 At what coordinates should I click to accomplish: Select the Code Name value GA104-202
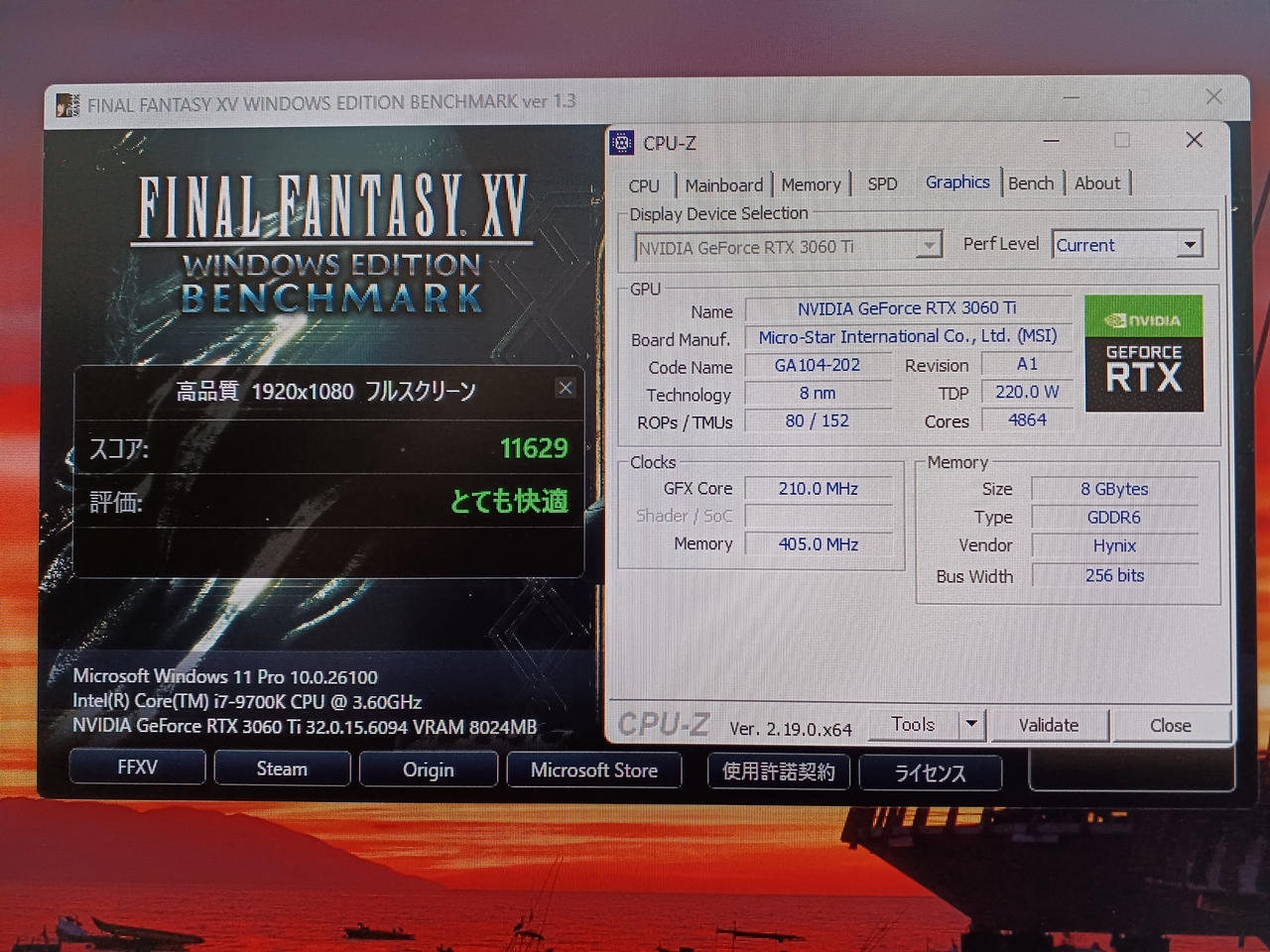point(818,365)
